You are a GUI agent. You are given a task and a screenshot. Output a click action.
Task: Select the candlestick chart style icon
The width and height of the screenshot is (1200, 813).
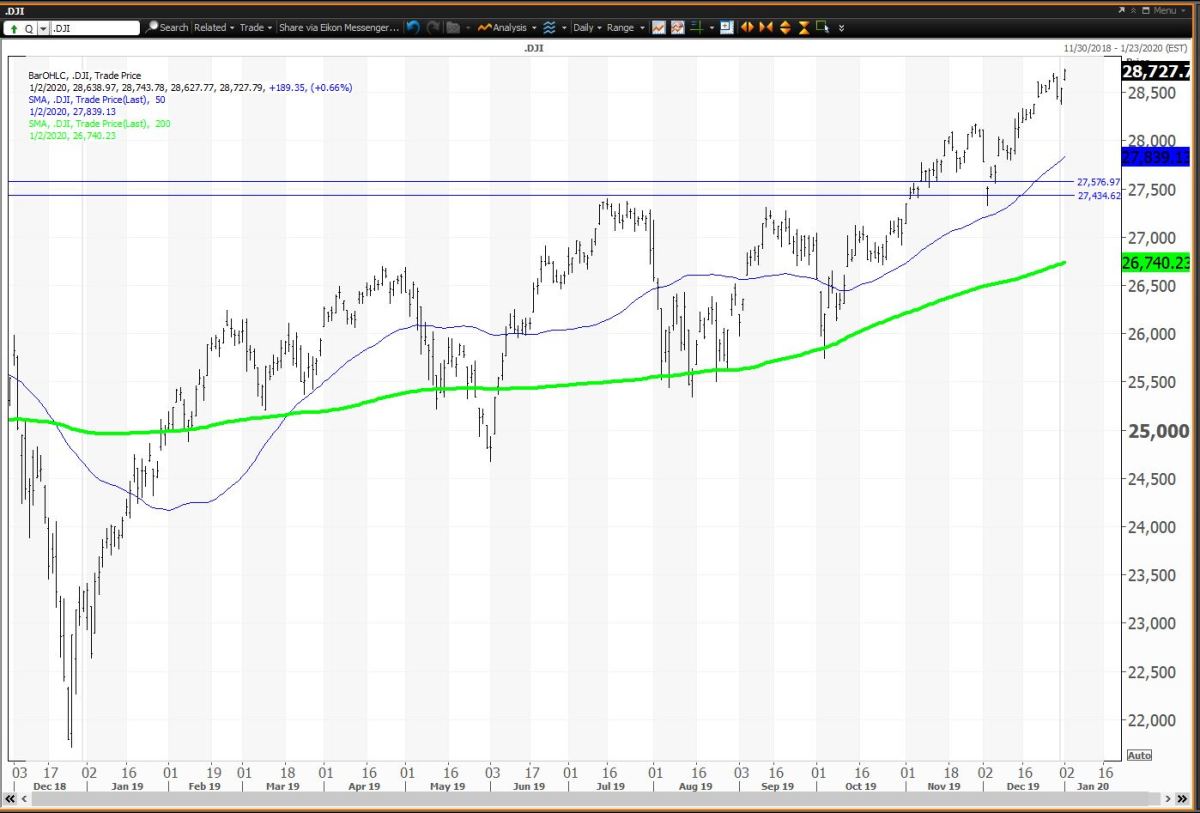coord(677,27)
